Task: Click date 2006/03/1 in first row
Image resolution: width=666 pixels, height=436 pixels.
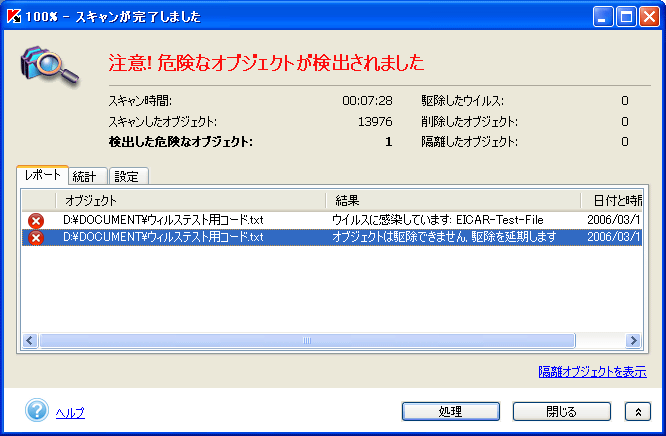Action: pos(614,220)
